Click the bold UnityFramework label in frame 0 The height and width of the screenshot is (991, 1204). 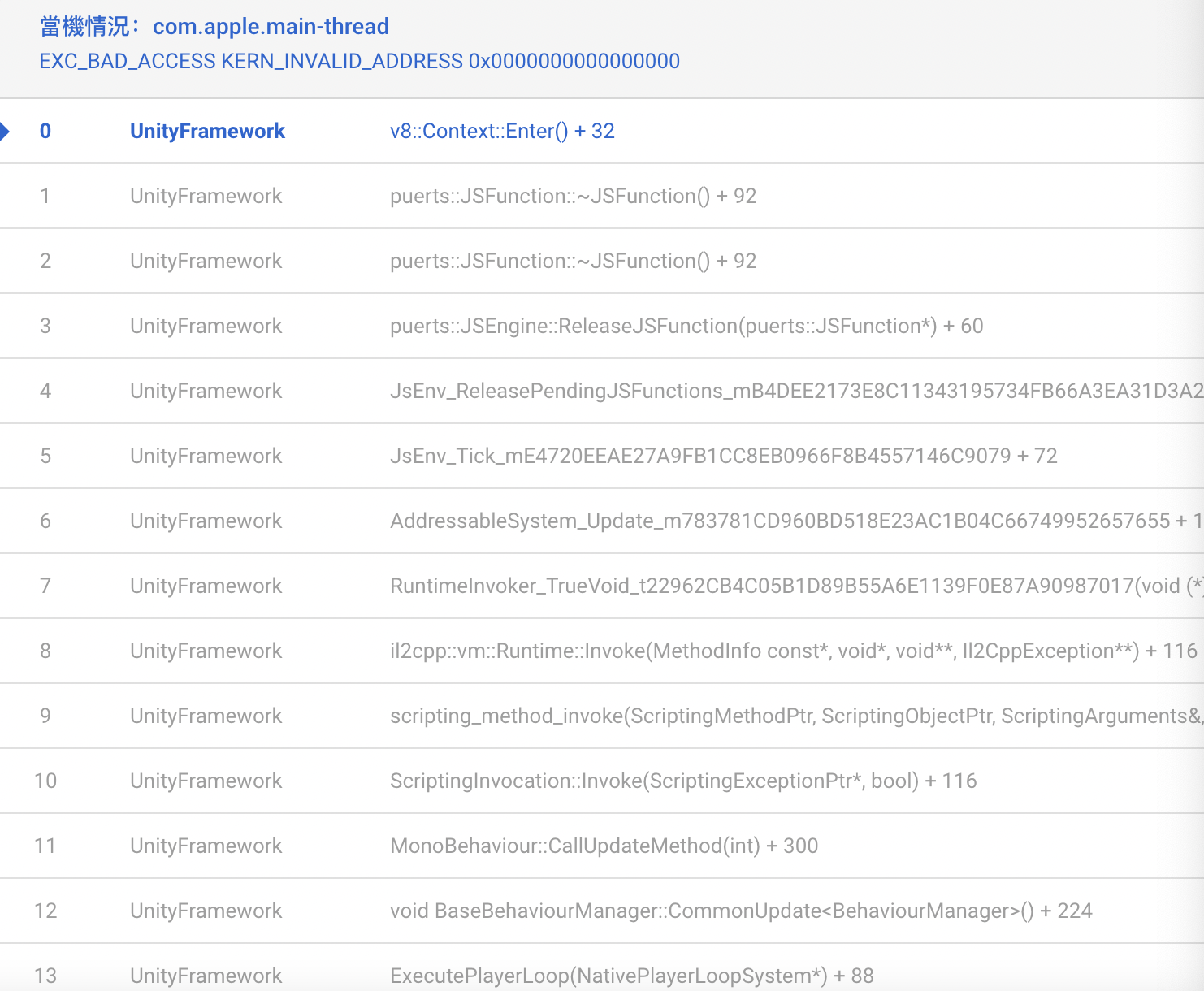[207, 131]
